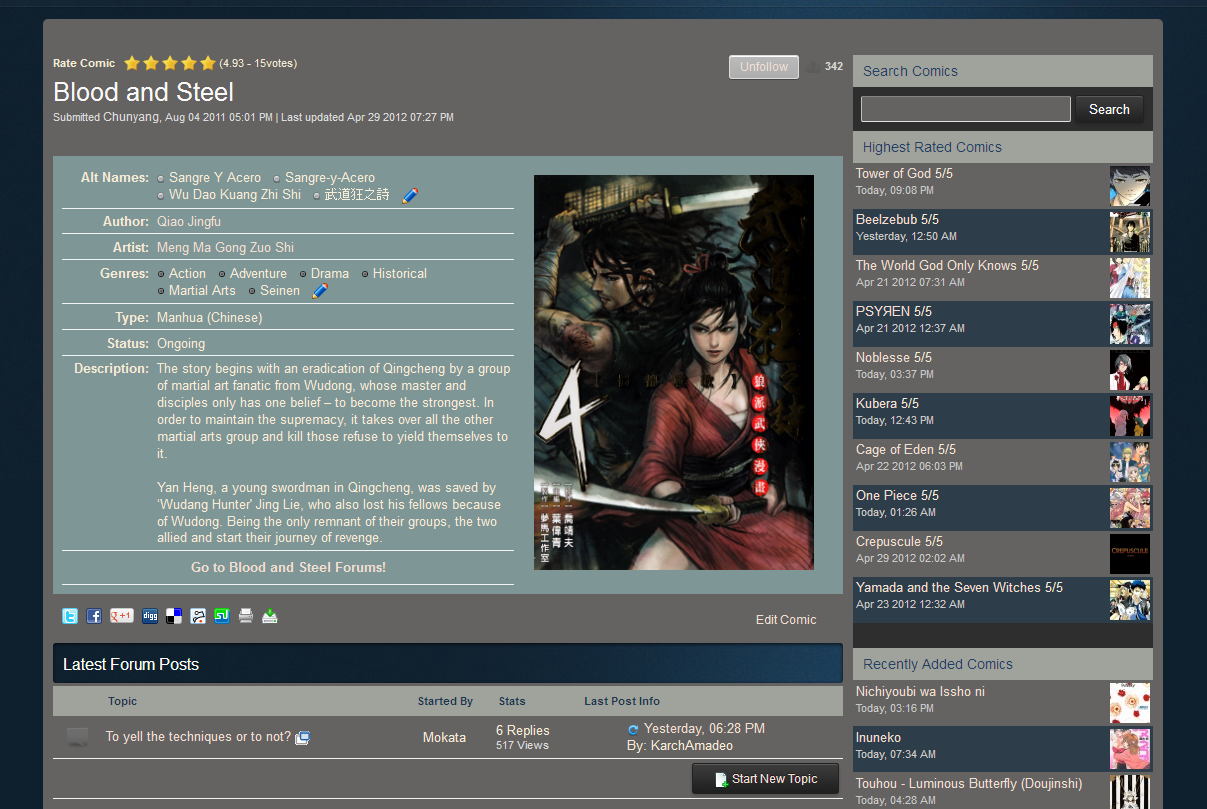Go to Blood and Steel Forums
Screen dimensions: 1207x809
click(x=288, y=567)
